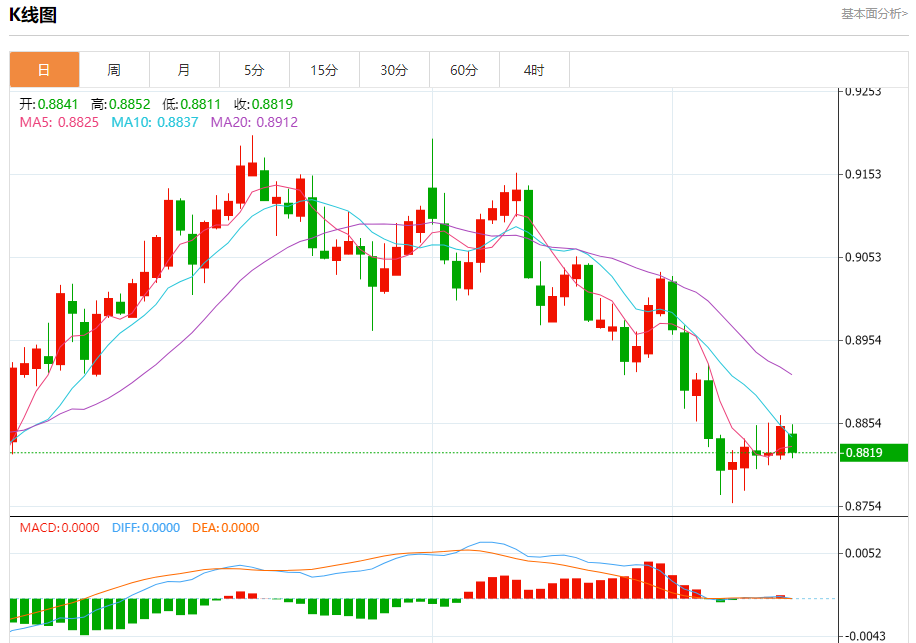Switch to the 周 weekly tab

click(x=114, y=70)
